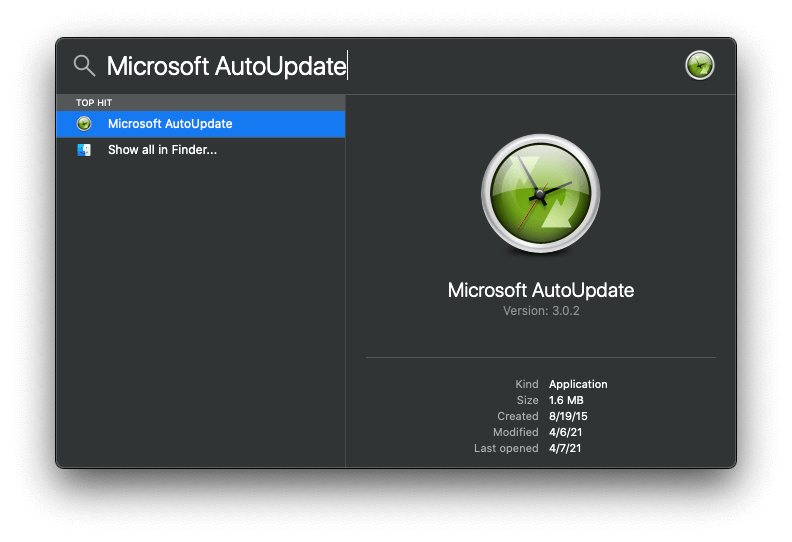Click the Created date 8/19/15
Viewport: 792px width, 542px height.
(x=568, y=416)
